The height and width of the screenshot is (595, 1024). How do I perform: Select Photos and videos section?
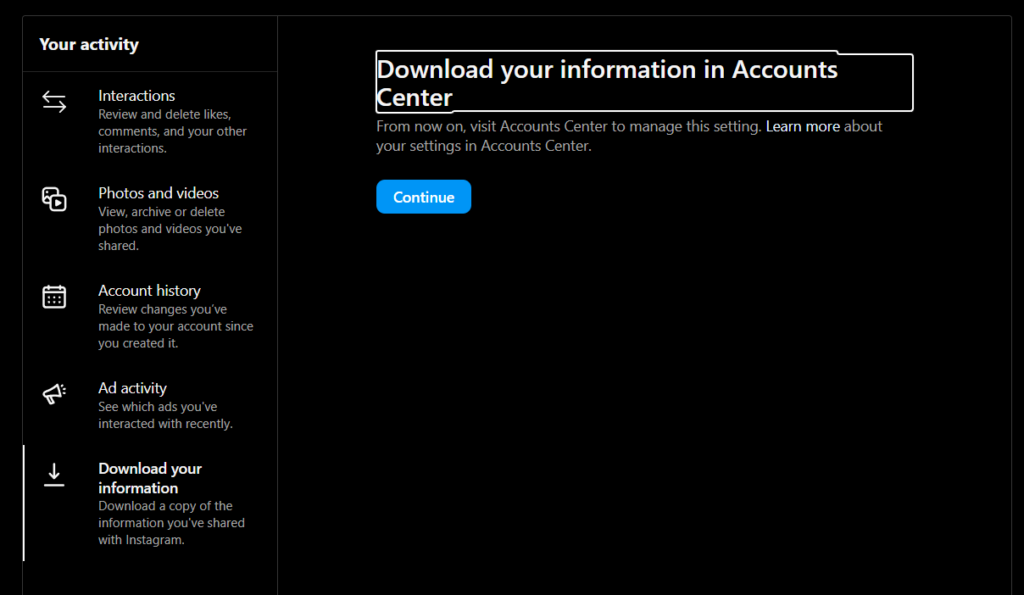click(x=150, y=219)
